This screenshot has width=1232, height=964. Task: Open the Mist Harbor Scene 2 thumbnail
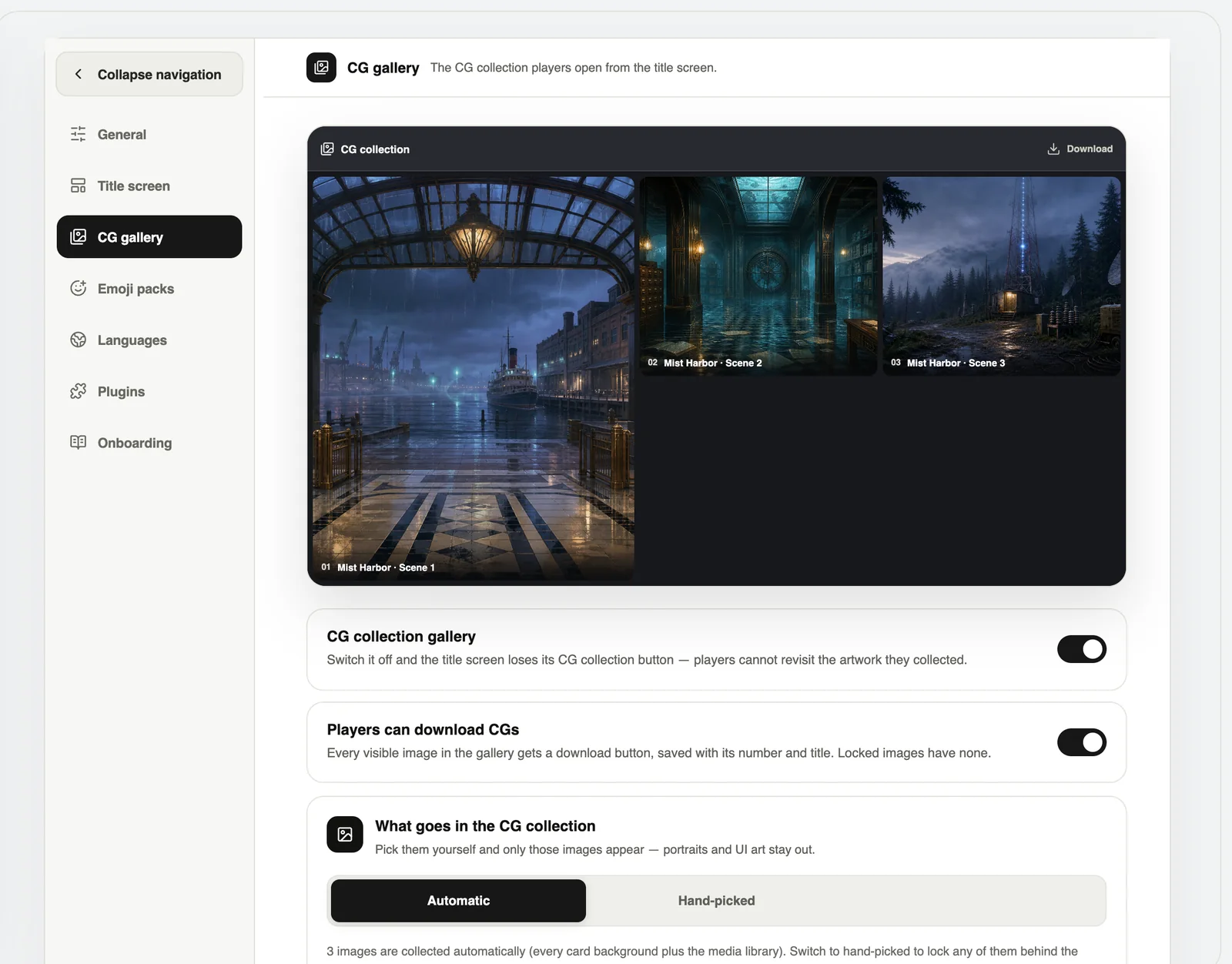pos(758,276)
